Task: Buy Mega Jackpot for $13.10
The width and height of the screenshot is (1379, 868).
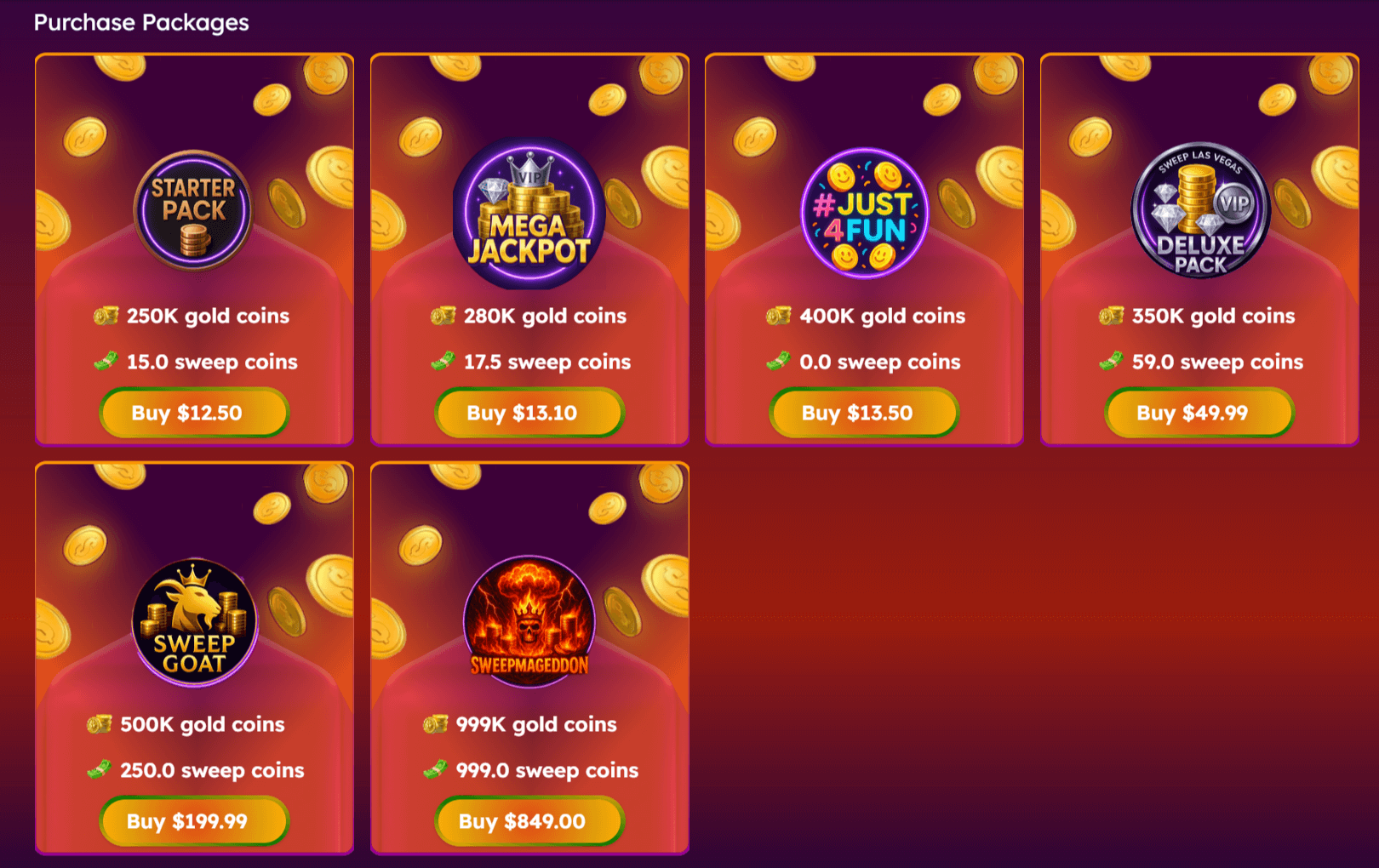Action: pyautogui.click(x=529, y=413)
